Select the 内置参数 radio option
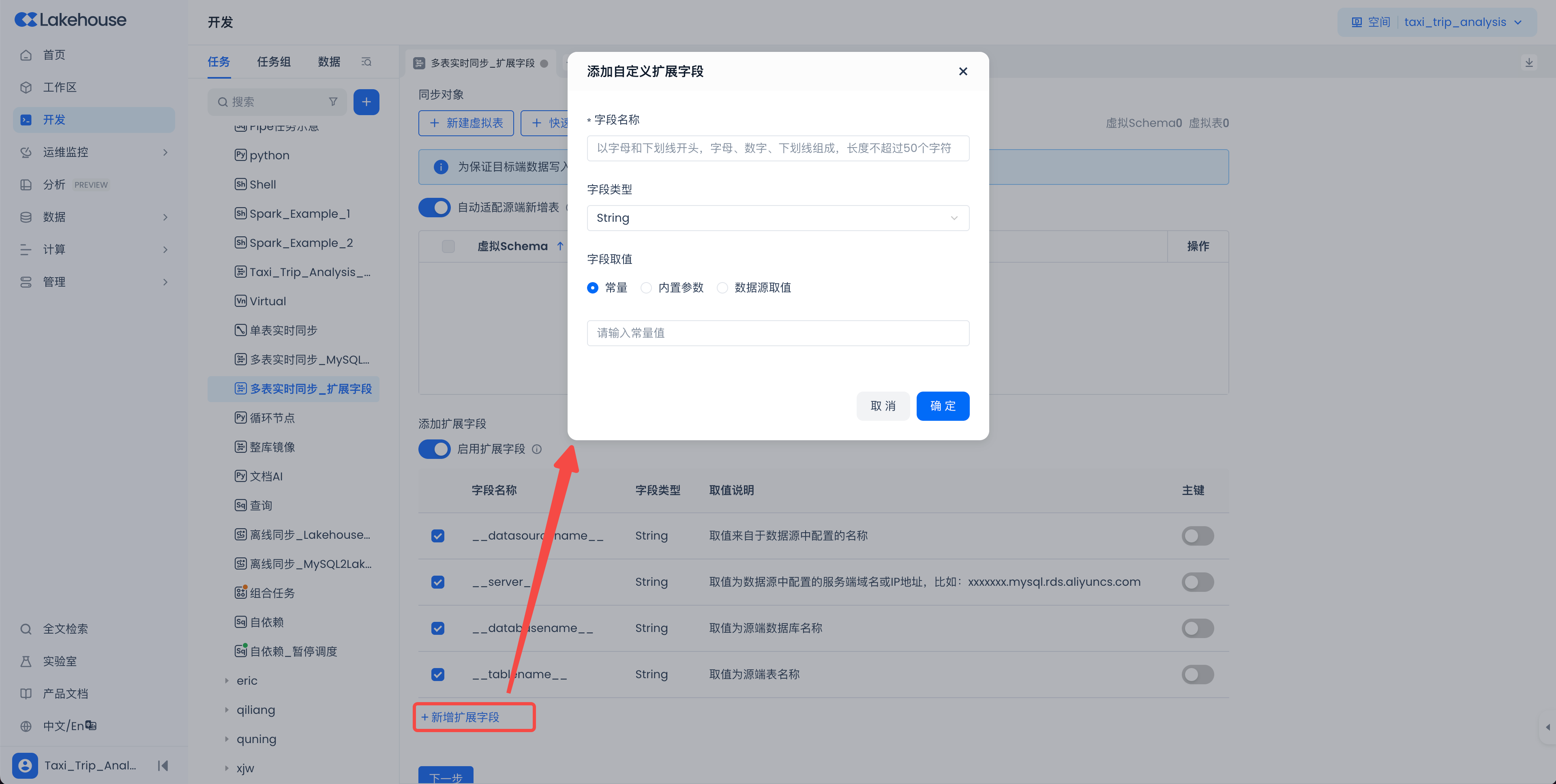1556x784 pixels. pos(646,287)
